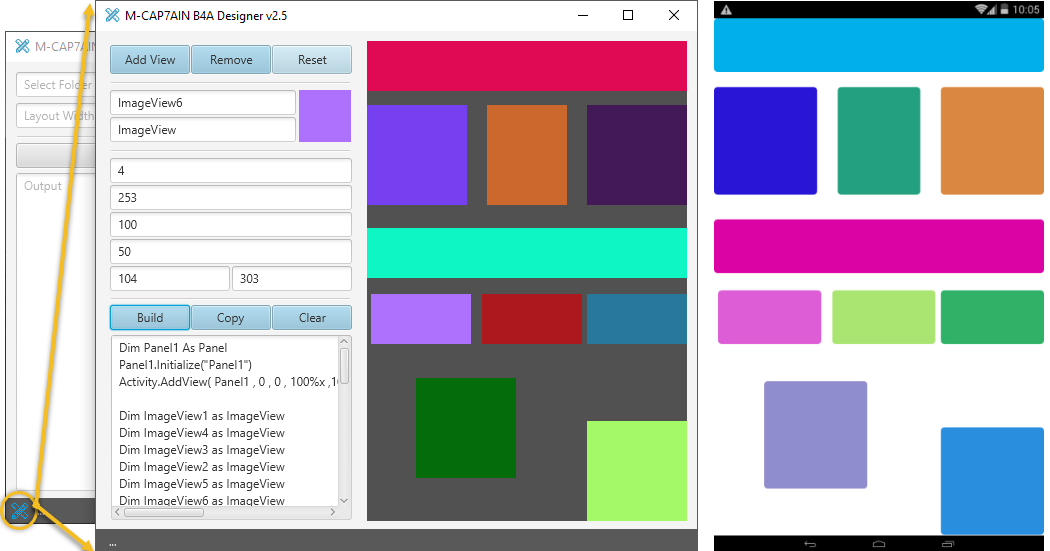Tap the warning triangle in status bar

pyautogui.click(x=726, y=9)
